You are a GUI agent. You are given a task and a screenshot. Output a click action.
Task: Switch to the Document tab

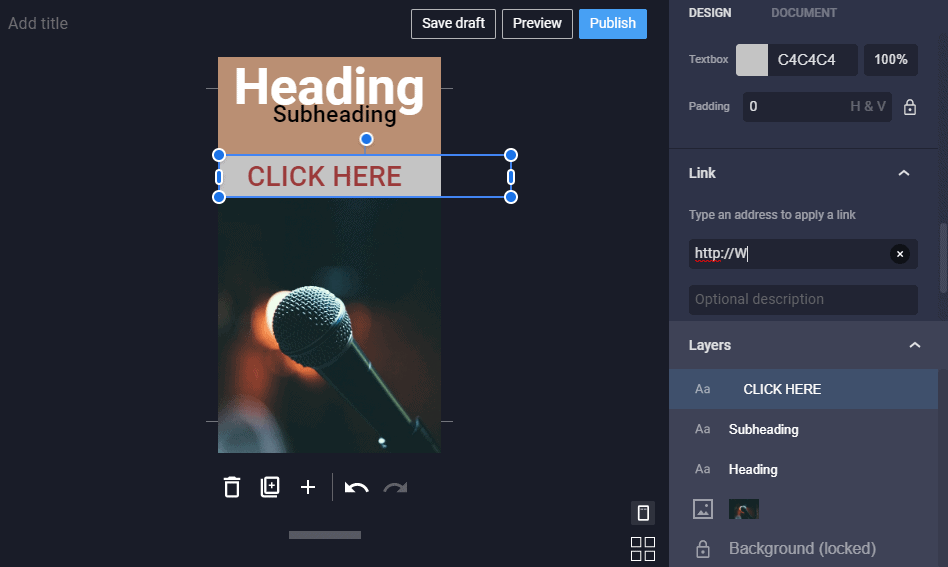point(804,13)
